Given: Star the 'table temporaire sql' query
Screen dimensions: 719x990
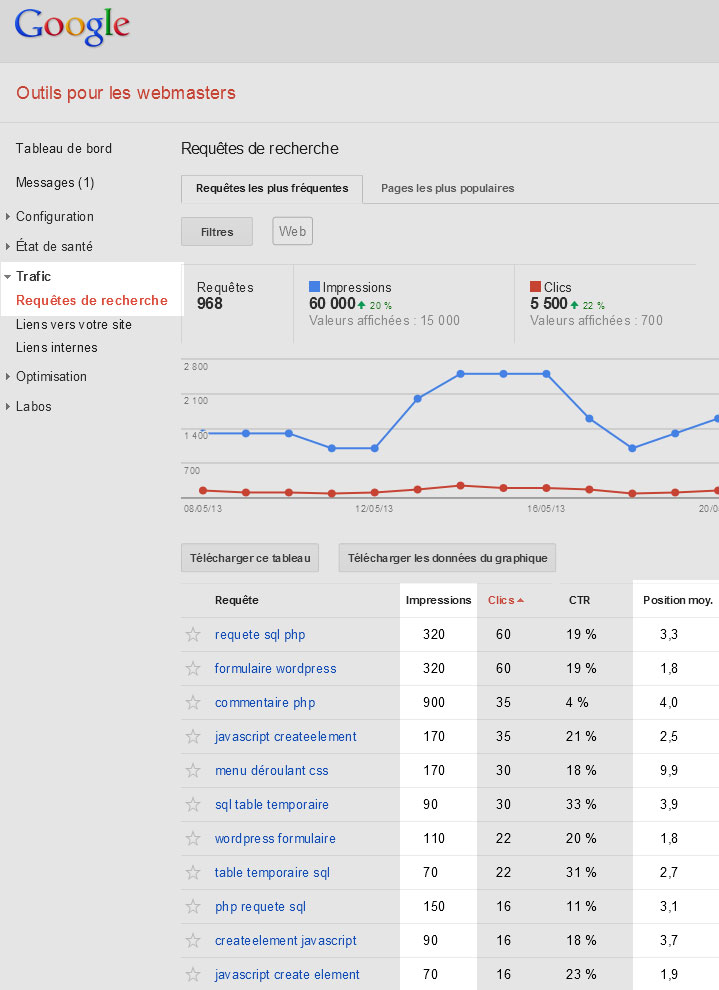Looking at the screenshot, I should pos(193,873).
